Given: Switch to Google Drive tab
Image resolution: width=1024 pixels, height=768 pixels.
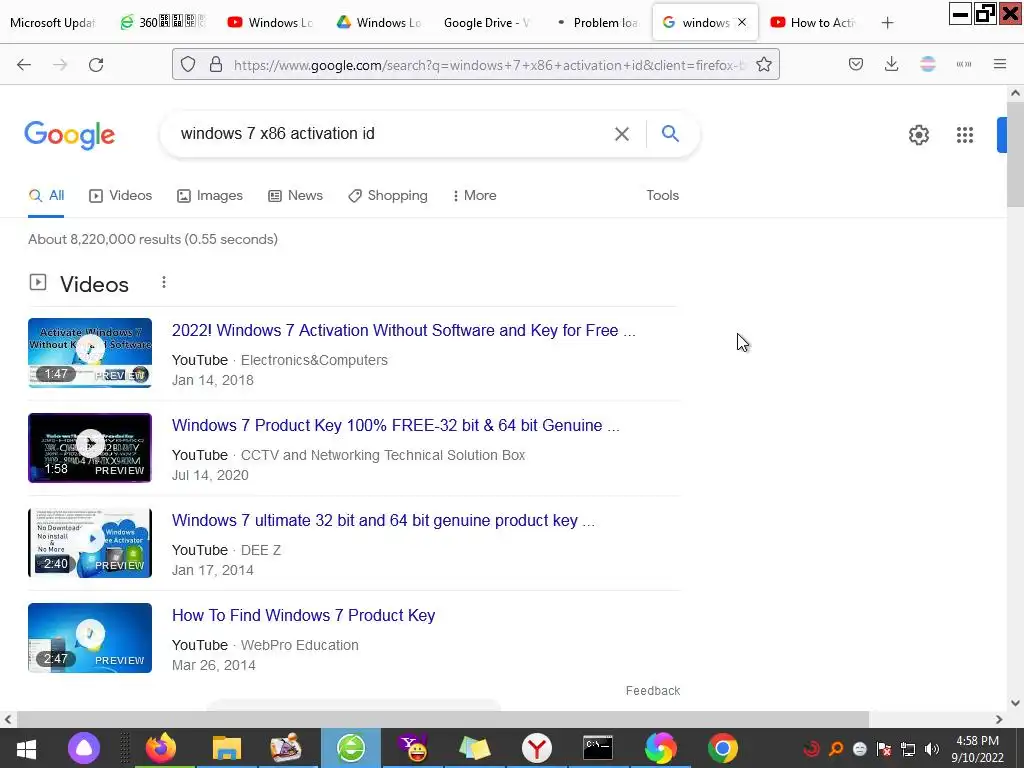Looking at the screenshot, I should [487, 23].
